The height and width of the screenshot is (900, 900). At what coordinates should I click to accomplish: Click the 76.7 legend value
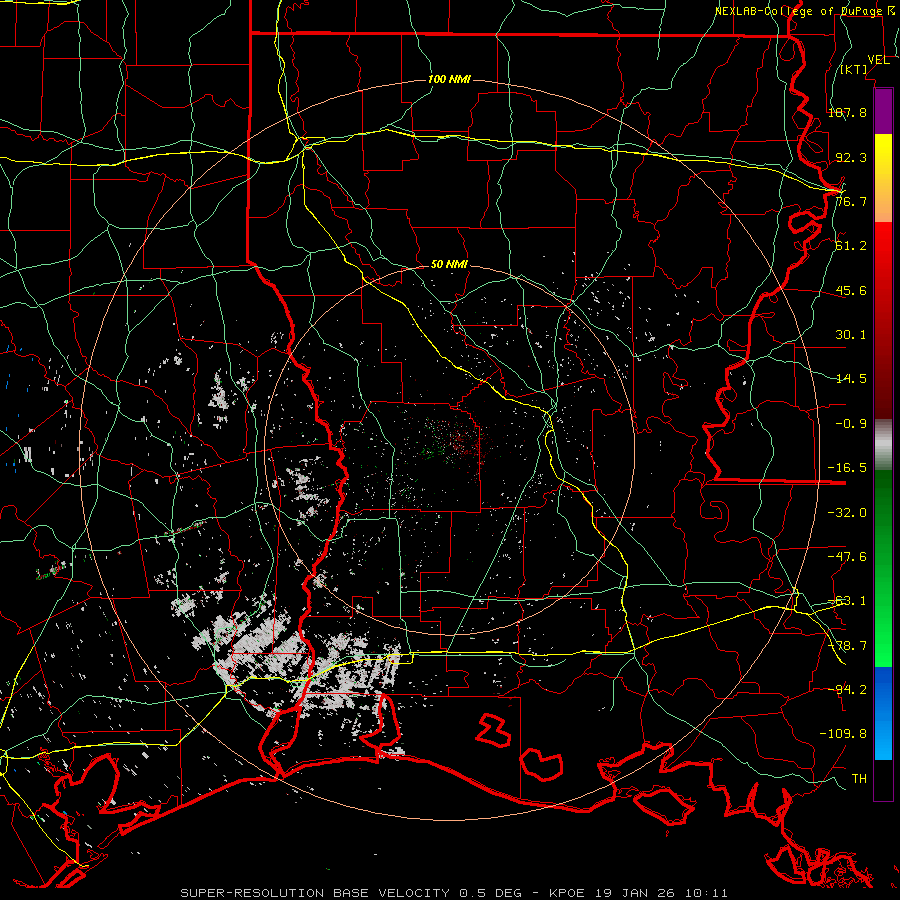(x=851, y=201)
